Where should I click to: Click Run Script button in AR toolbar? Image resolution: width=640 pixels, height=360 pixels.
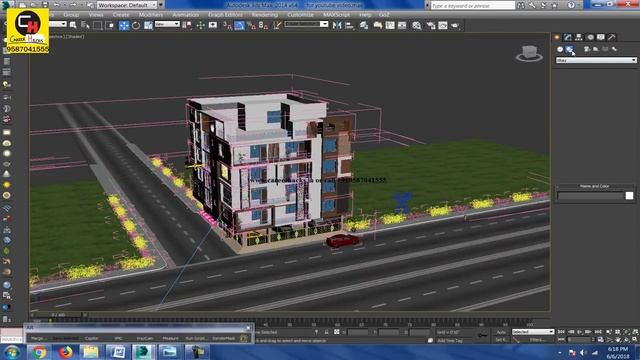196,338
